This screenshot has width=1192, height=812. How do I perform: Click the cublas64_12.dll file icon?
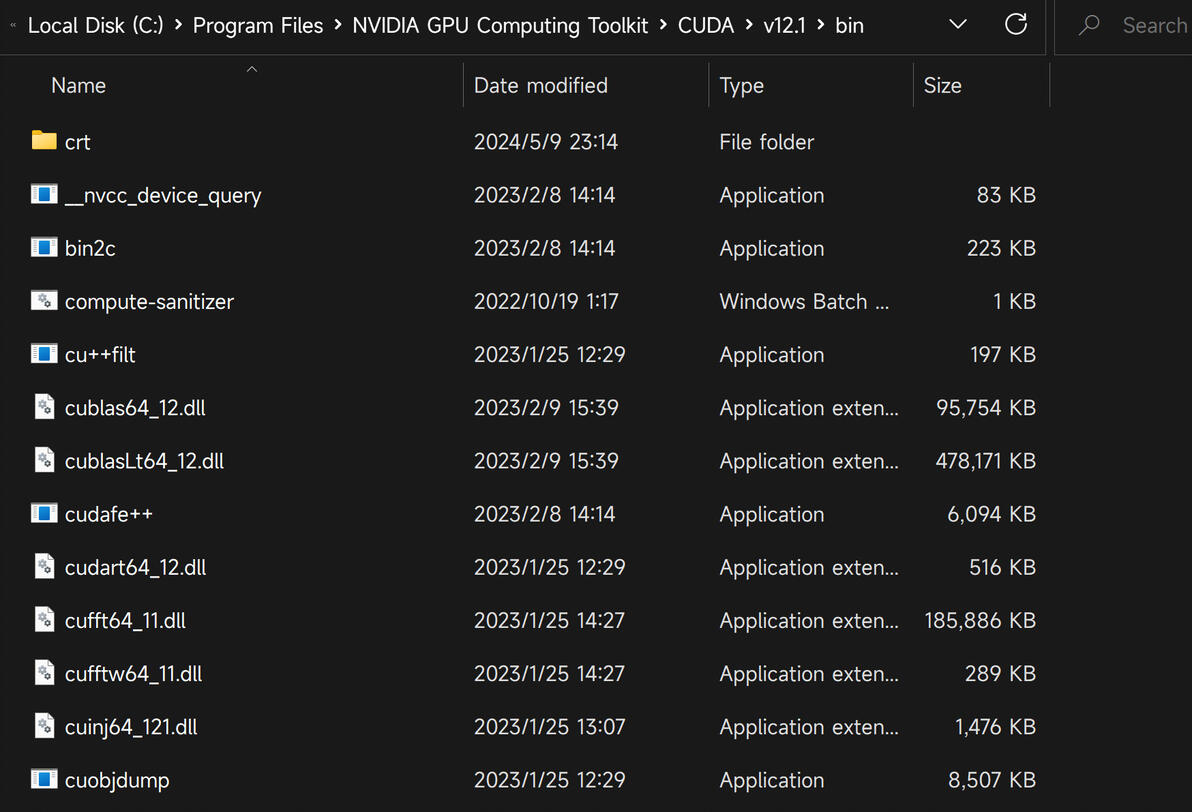[44, 407]
